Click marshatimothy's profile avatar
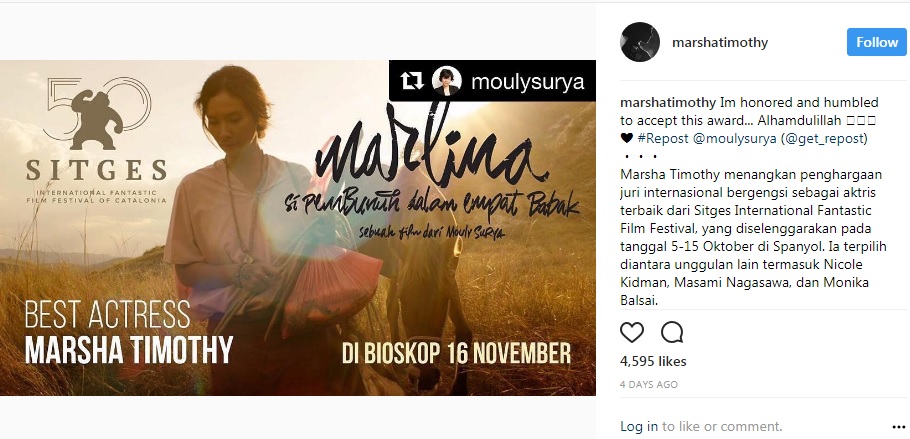 click(640, 42)
